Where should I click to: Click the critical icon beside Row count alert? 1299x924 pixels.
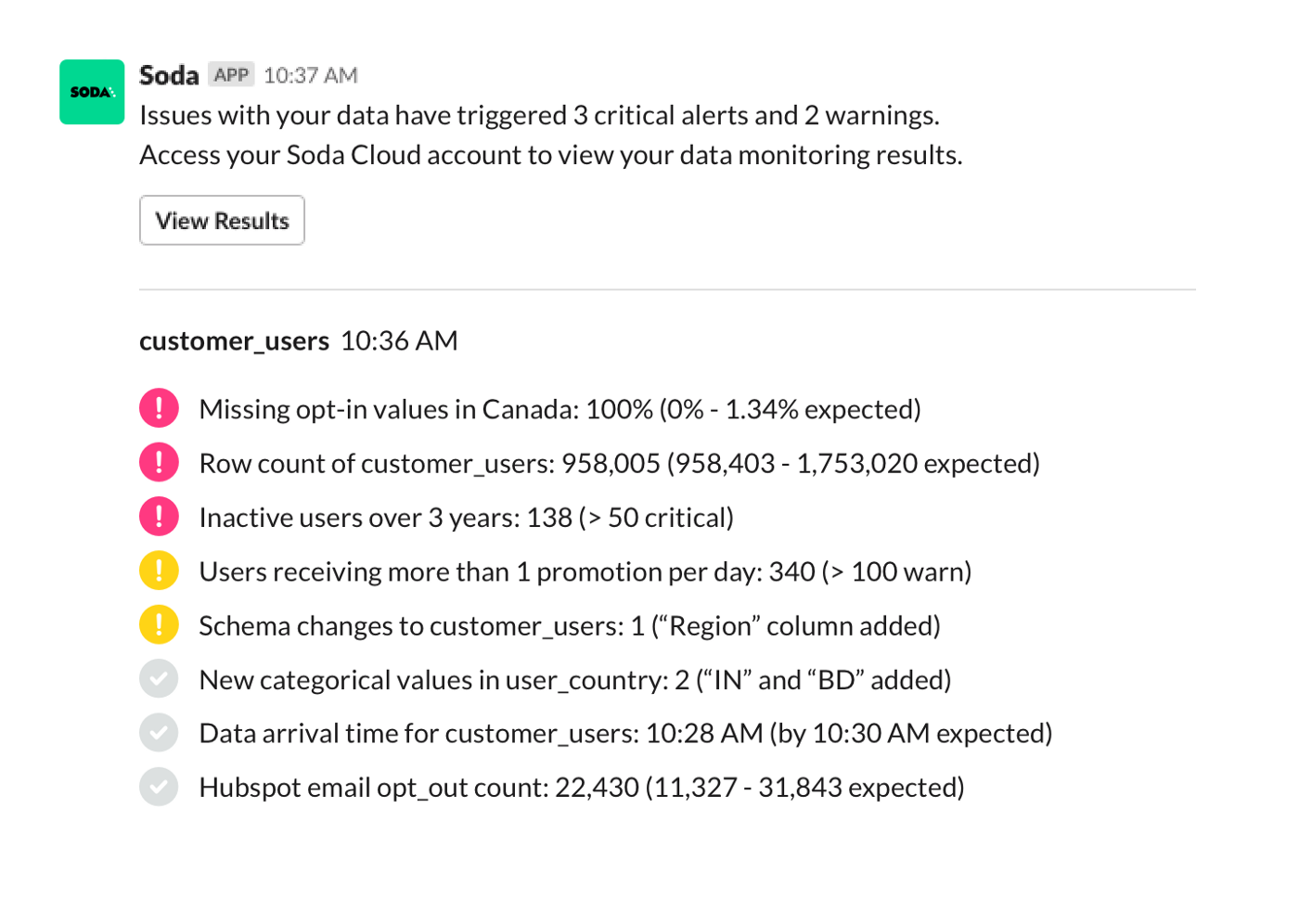(x=159, y=462)
